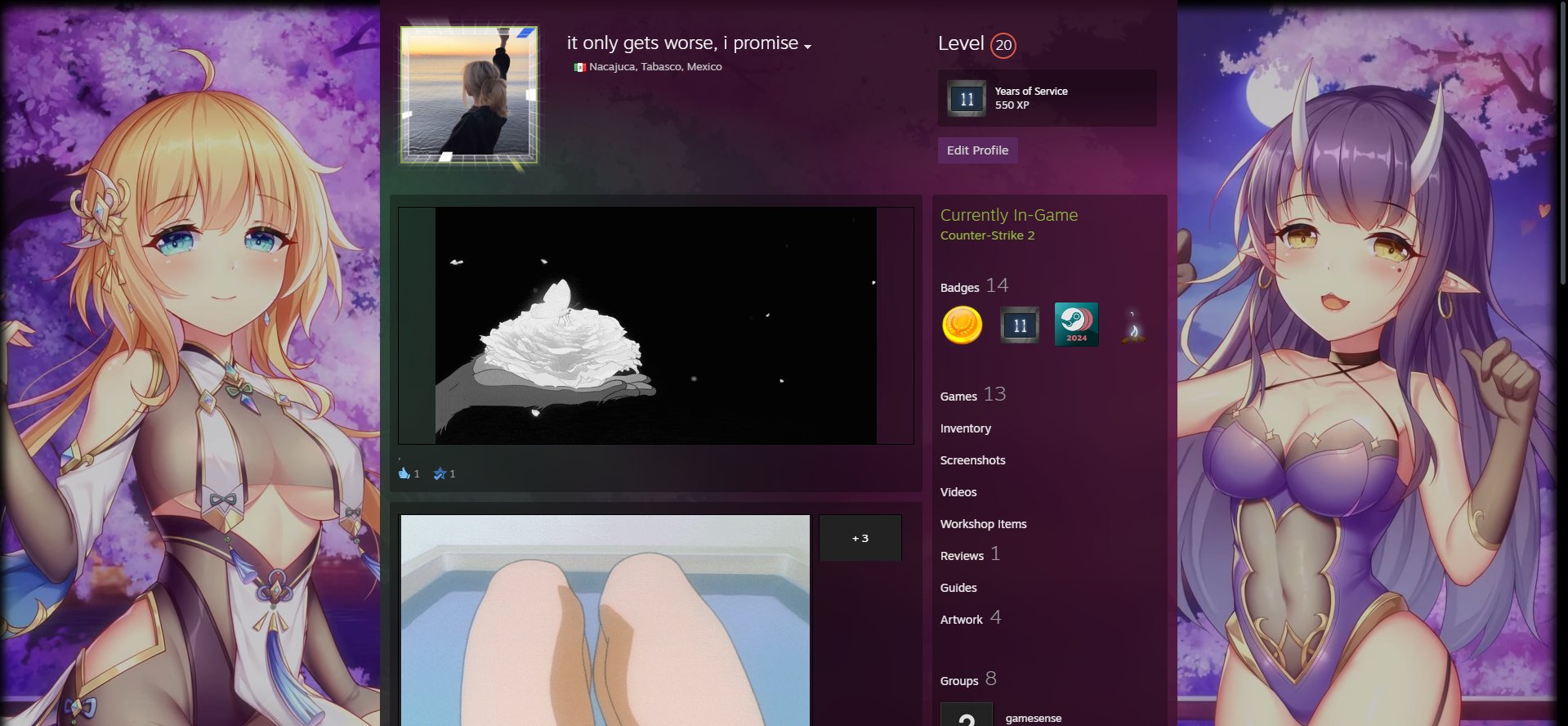The image size is (1568, 726).
Task: Go to the Inventory page
Action: click(965, 428)
